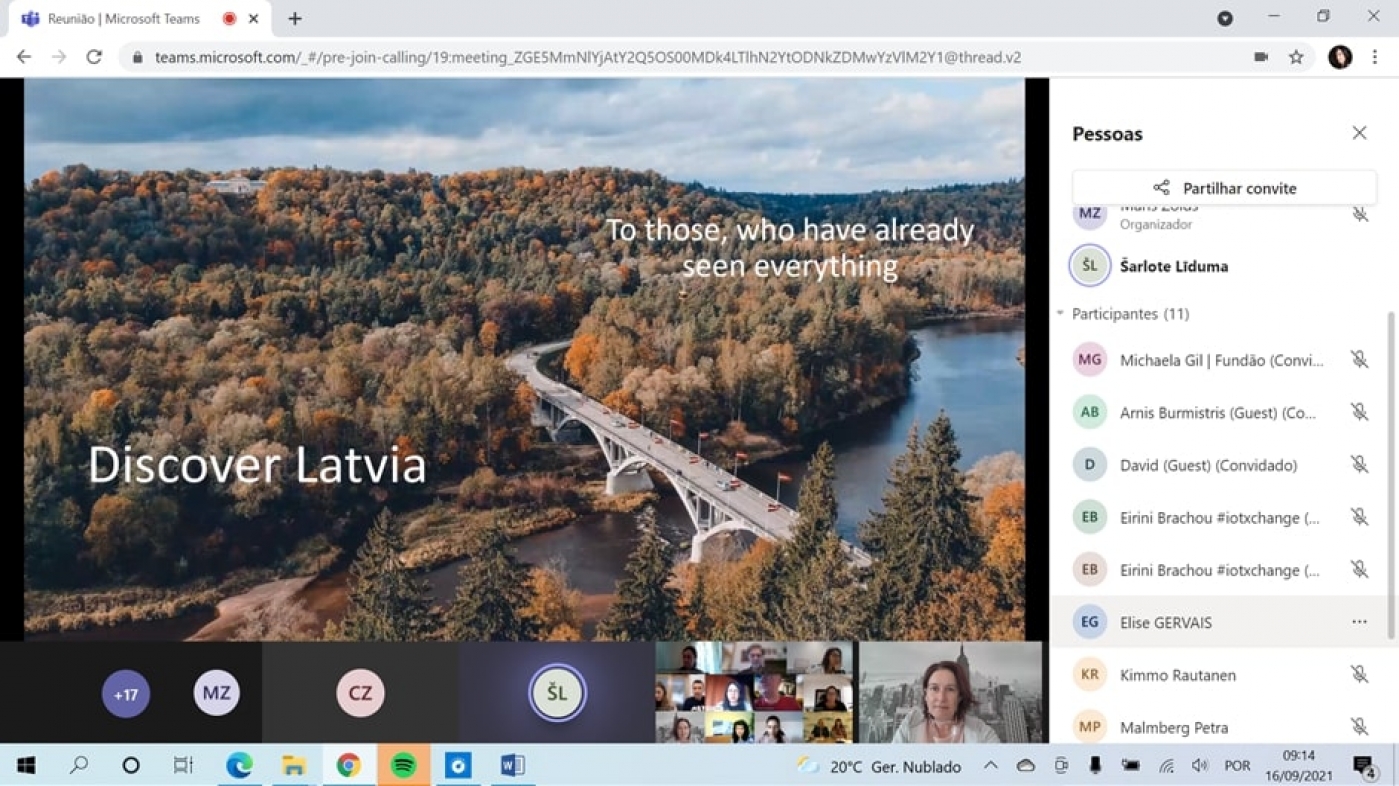Select the CZ participant tile
Screen dimensions: 1399x786
(x=360, y=693)
